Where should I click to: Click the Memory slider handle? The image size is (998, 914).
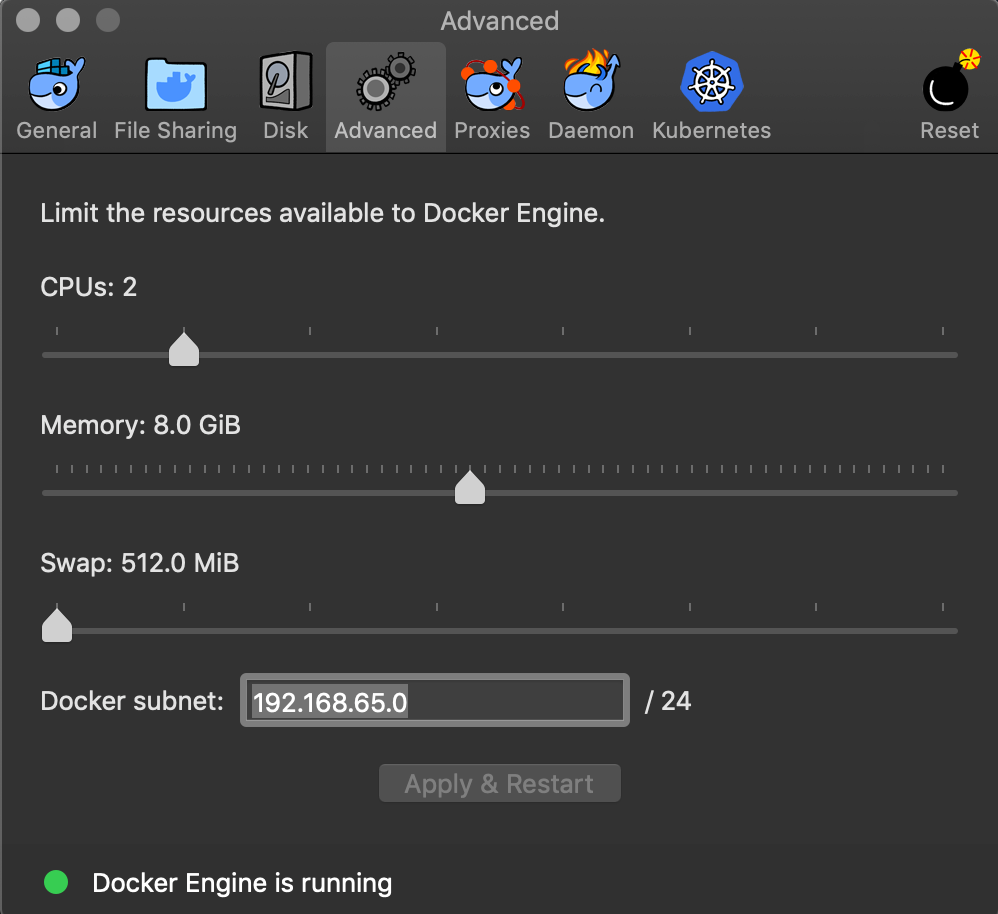pyautogui.click(x=470, y=488)
